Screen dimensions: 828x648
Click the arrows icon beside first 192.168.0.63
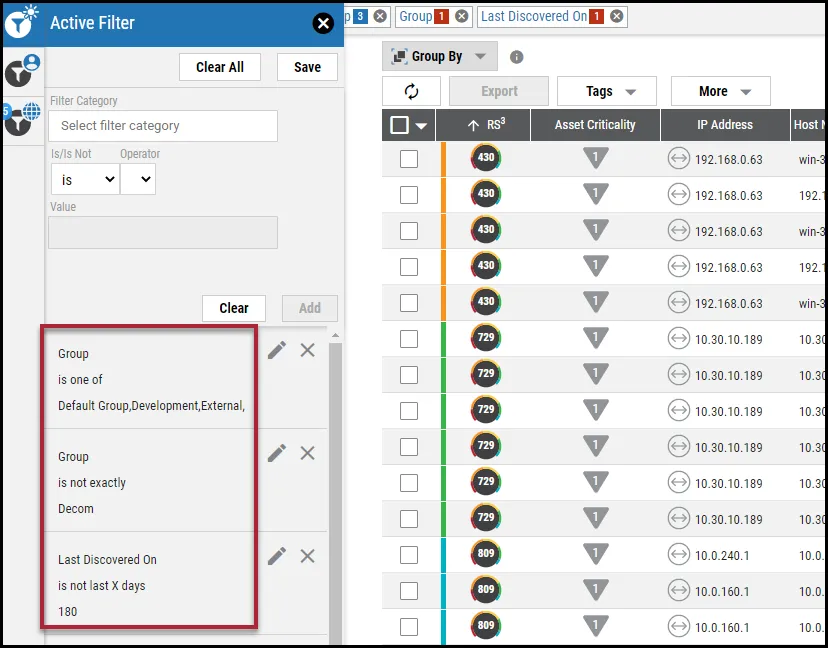pyautogui.click(x=679, y=158)
